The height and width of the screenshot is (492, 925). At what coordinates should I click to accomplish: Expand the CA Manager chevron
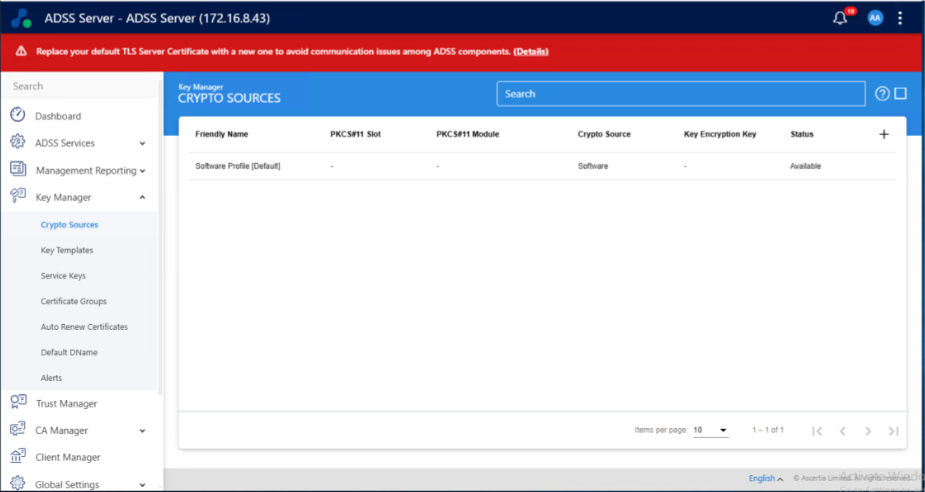142,431
